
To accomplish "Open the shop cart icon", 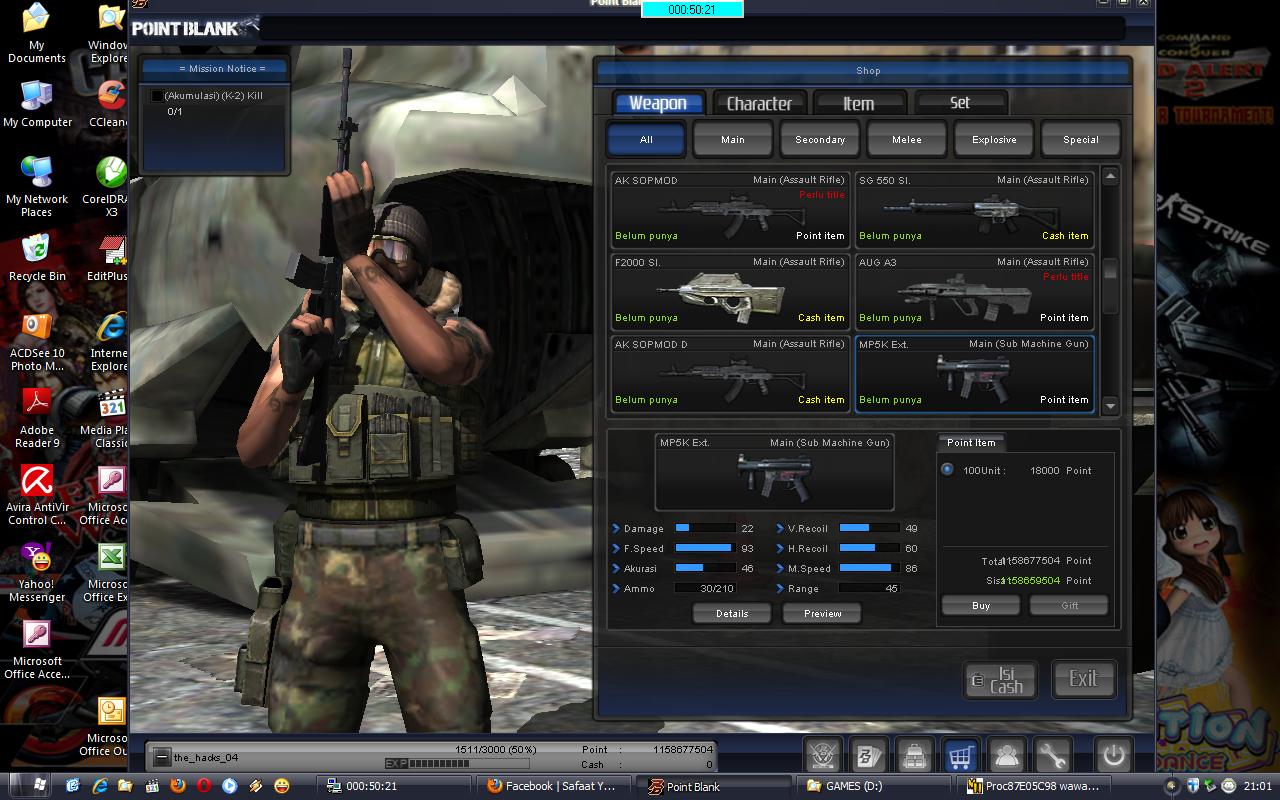I will pyautogui.click(x=961, y=756).
